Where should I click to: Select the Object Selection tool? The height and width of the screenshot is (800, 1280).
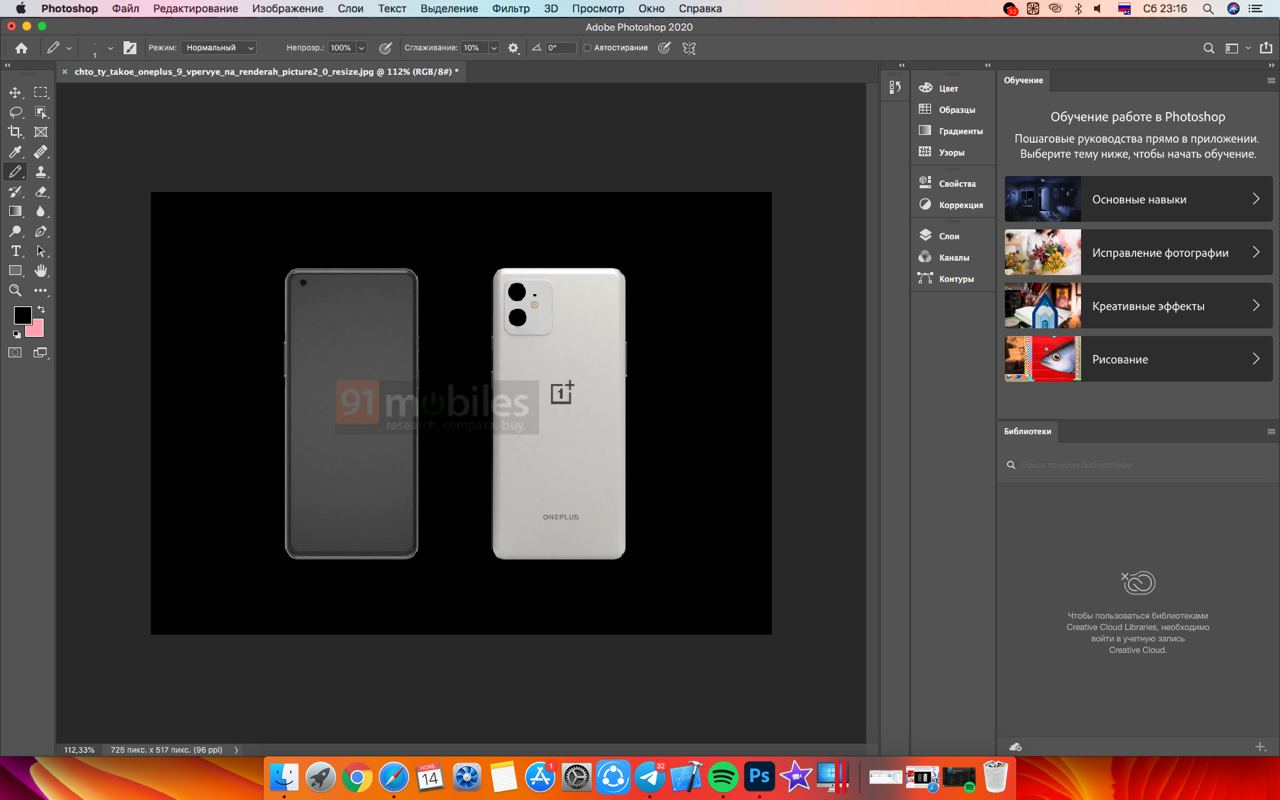pos(41,112)
